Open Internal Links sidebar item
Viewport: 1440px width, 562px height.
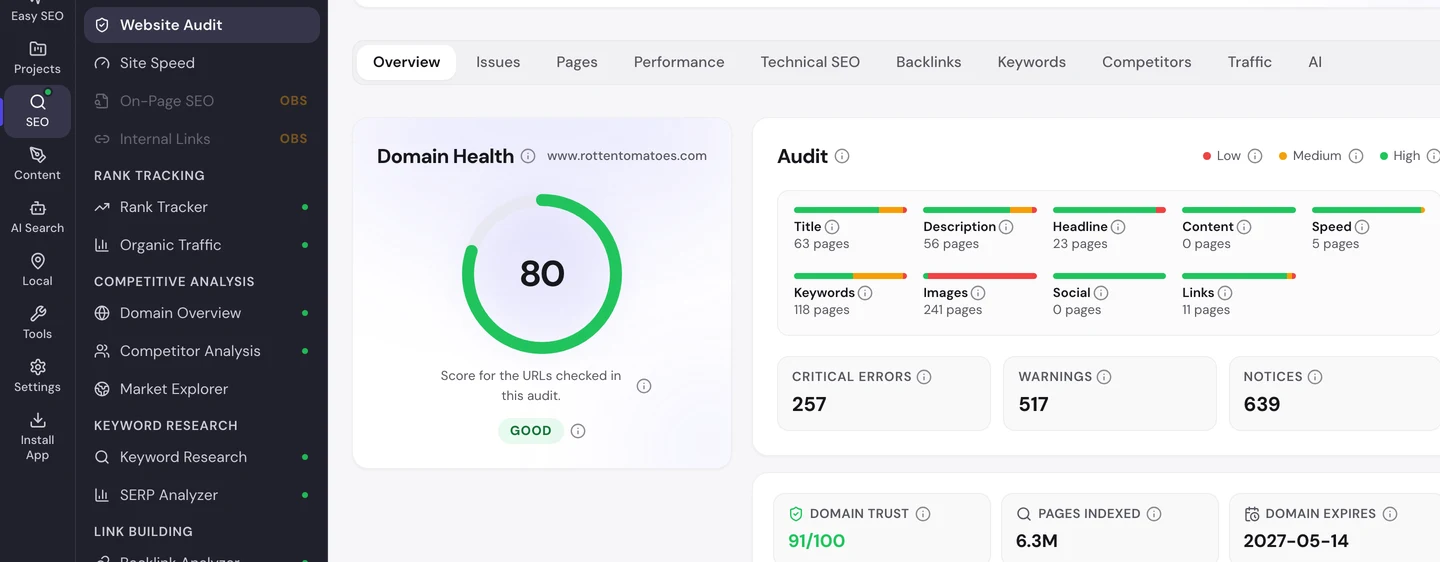(202, 139)
